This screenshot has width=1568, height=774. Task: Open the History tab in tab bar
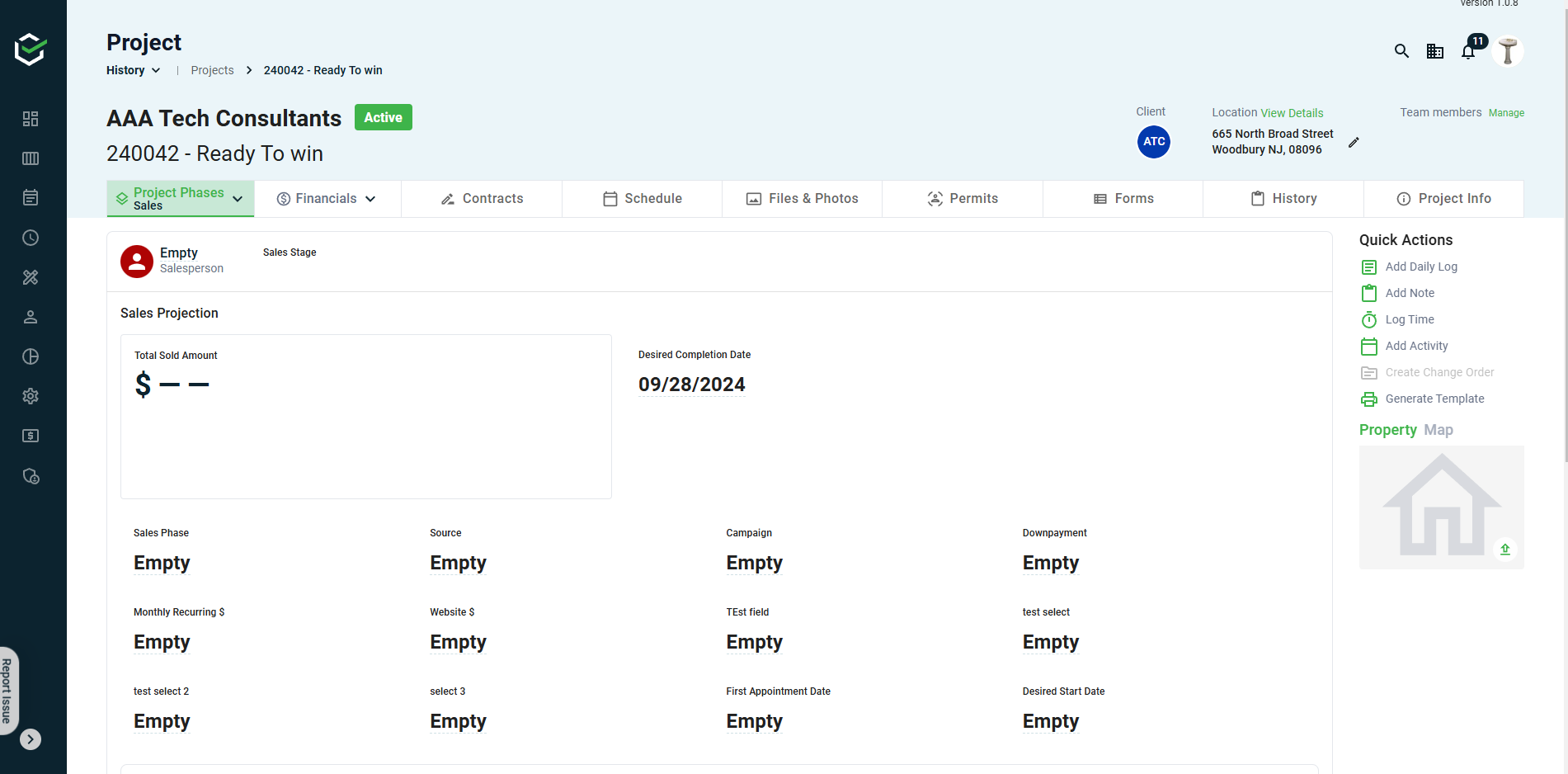(x=1283, y=199)
